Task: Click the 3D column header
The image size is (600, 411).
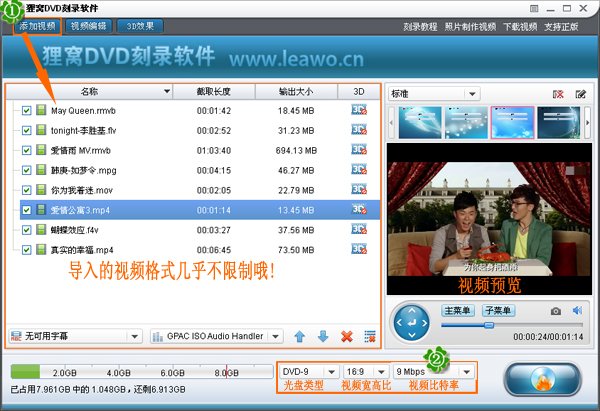Action: 359,91
